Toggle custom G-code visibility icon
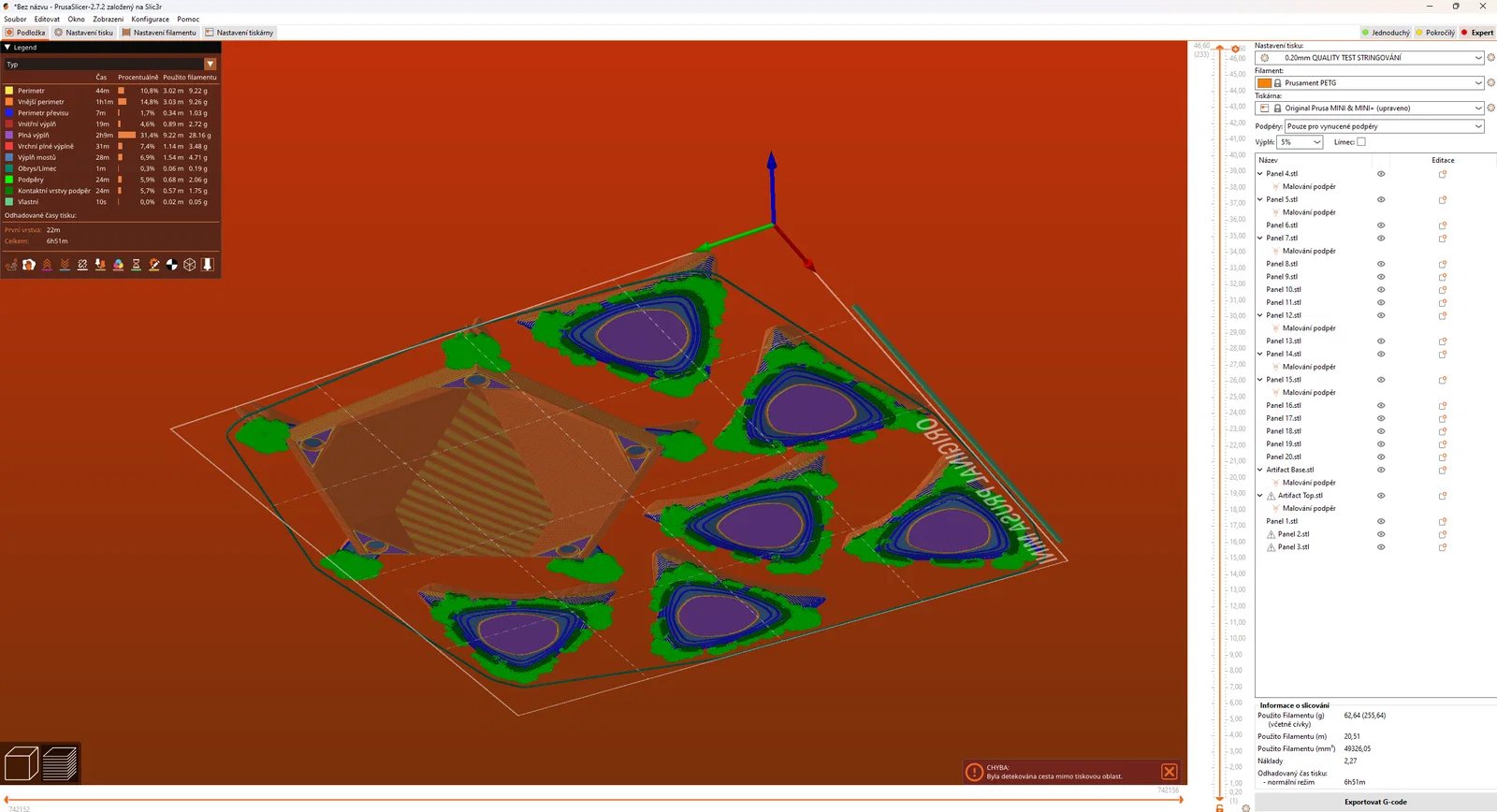 point(154,265)
